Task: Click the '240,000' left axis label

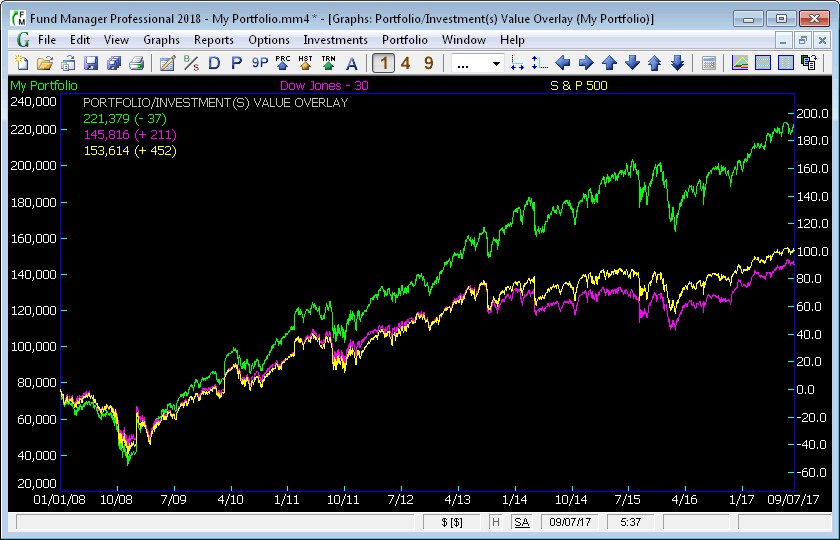Action: (x=33, y=102)
